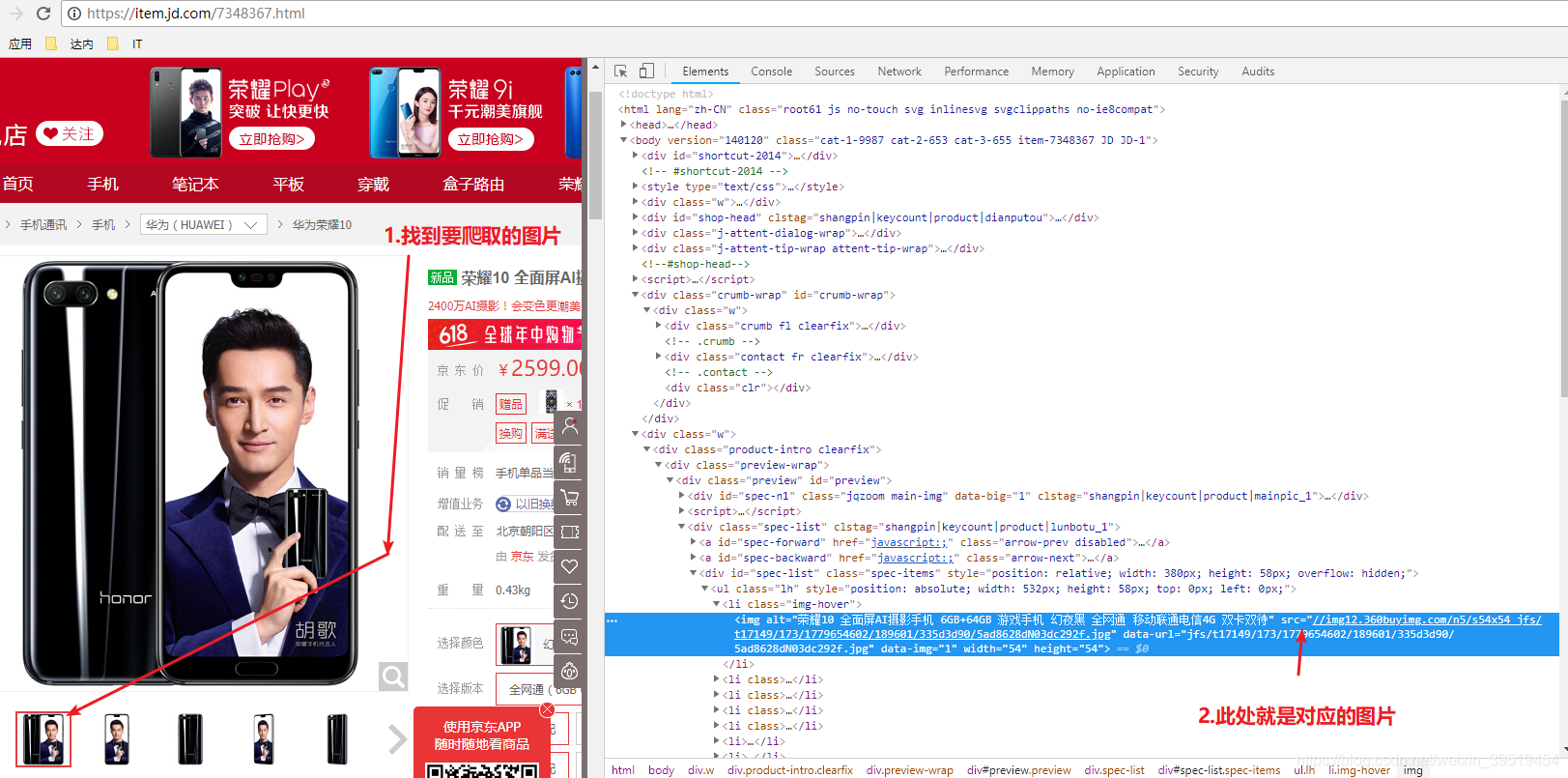Screen dimensions: 1568x778
Task: Open the IT bookmark folder
Action: point(125,43)
